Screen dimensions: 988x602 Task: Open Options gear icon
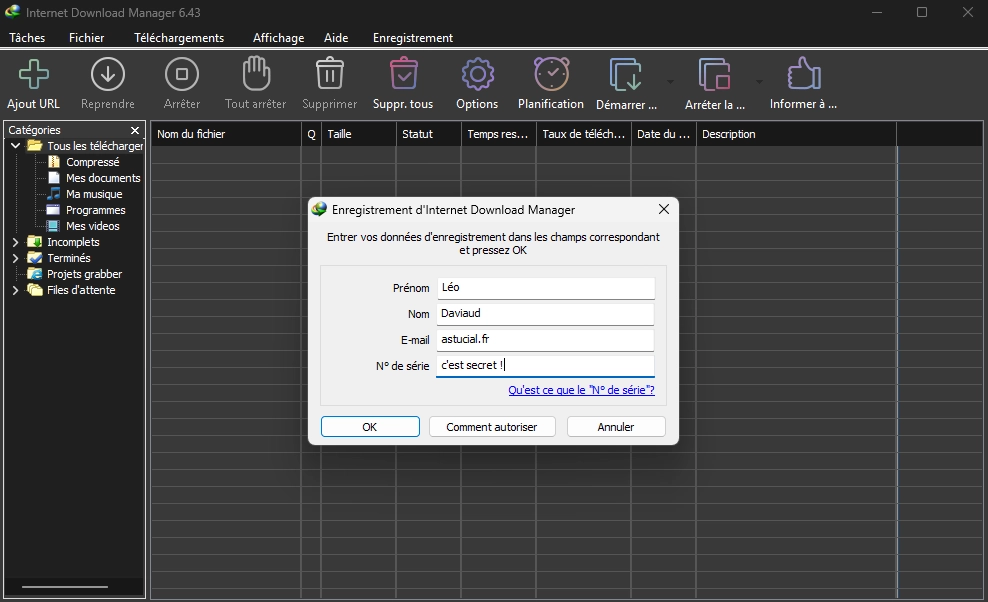coord(477,74)
